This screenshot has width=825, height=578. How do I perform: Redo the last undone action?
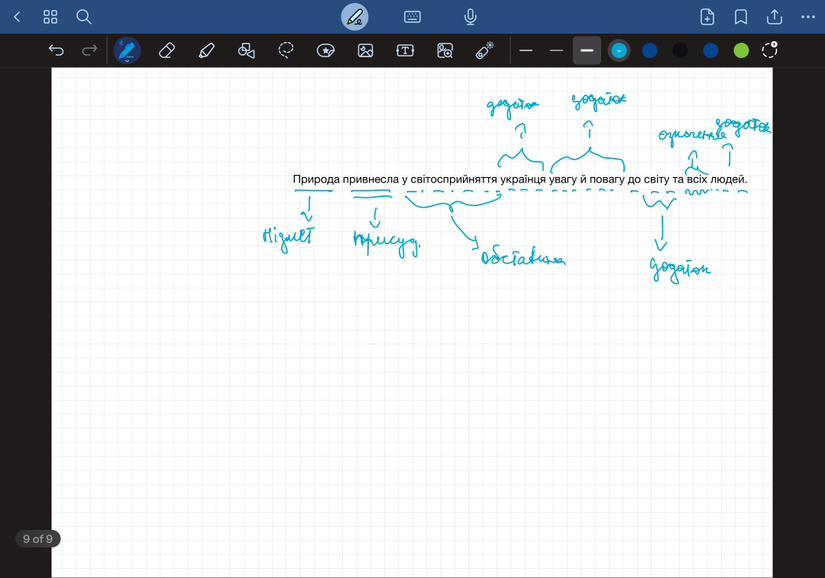click(89, 50)
